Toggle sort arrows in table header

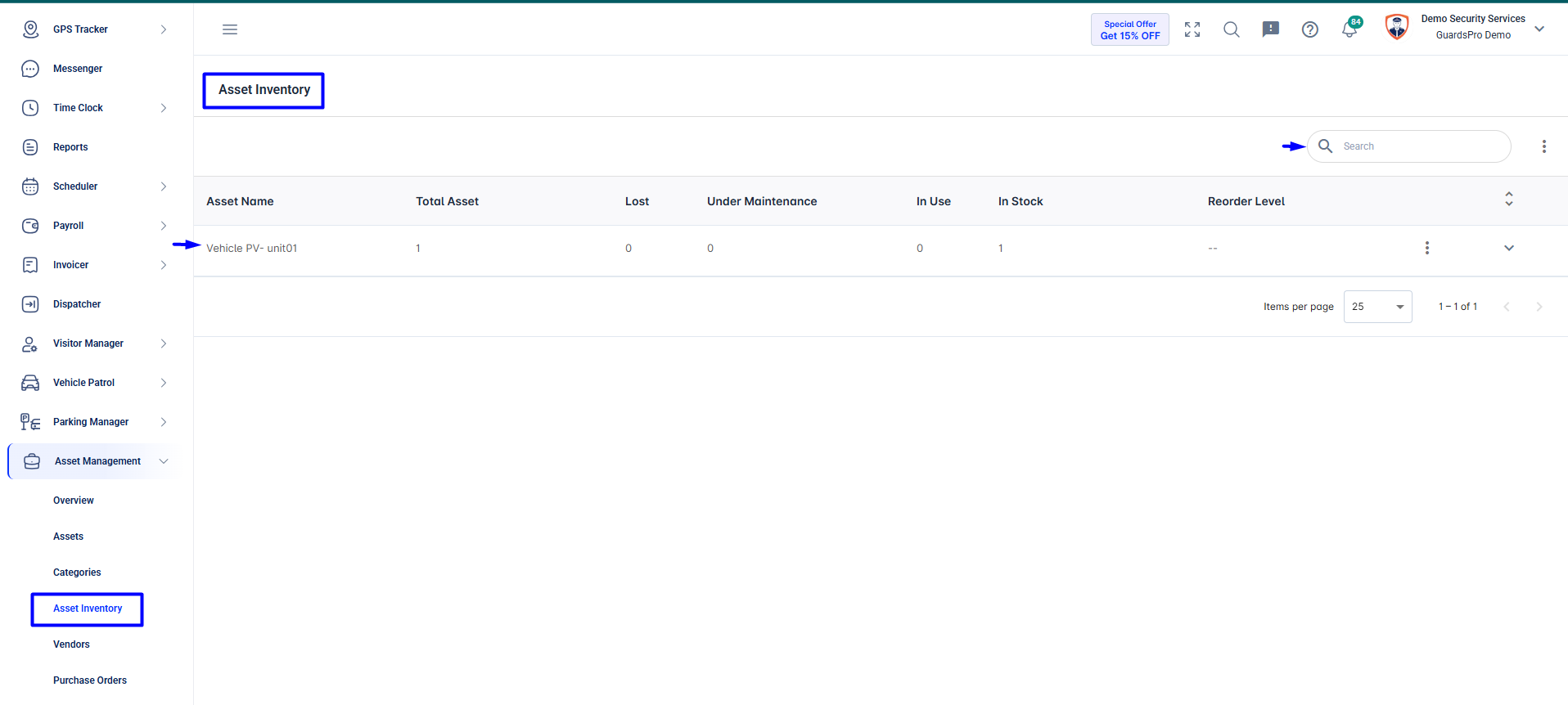1509,199
